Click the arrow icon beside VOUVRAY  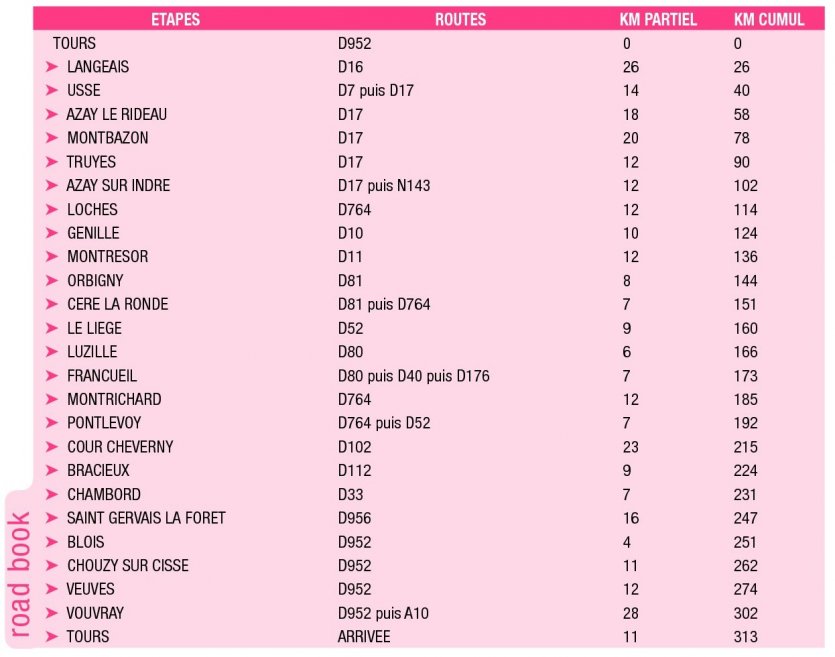[52, 613]
